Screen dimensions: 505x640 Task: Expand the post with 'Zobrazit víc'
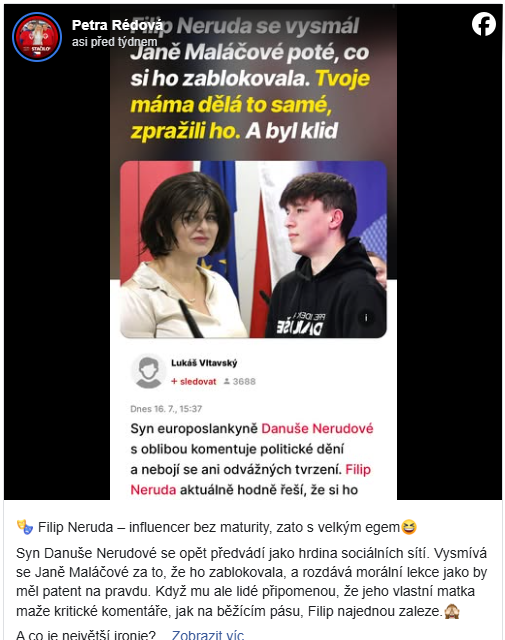(207, 635)
